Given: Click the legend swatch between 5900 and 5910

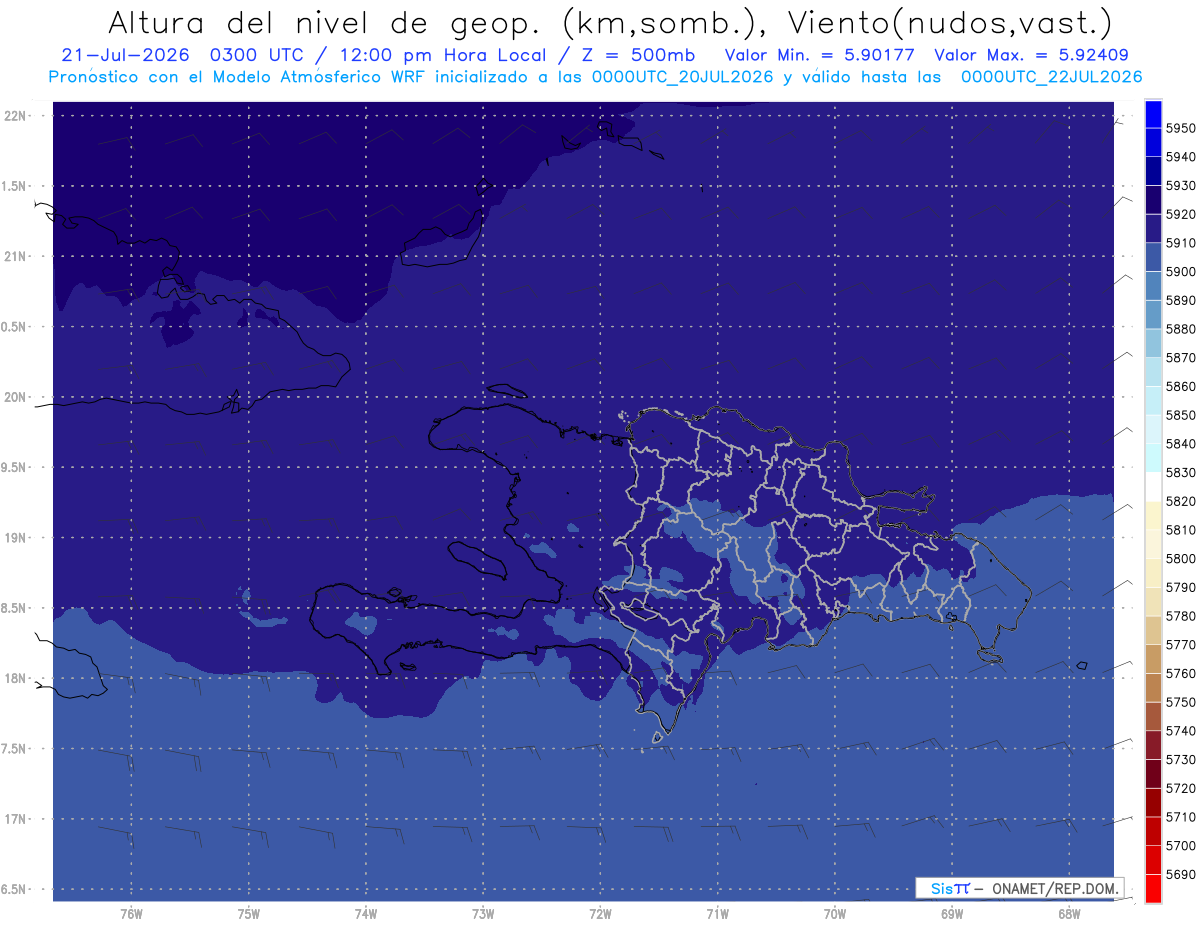Looking at the screenshot, I should pos(1153,257).
